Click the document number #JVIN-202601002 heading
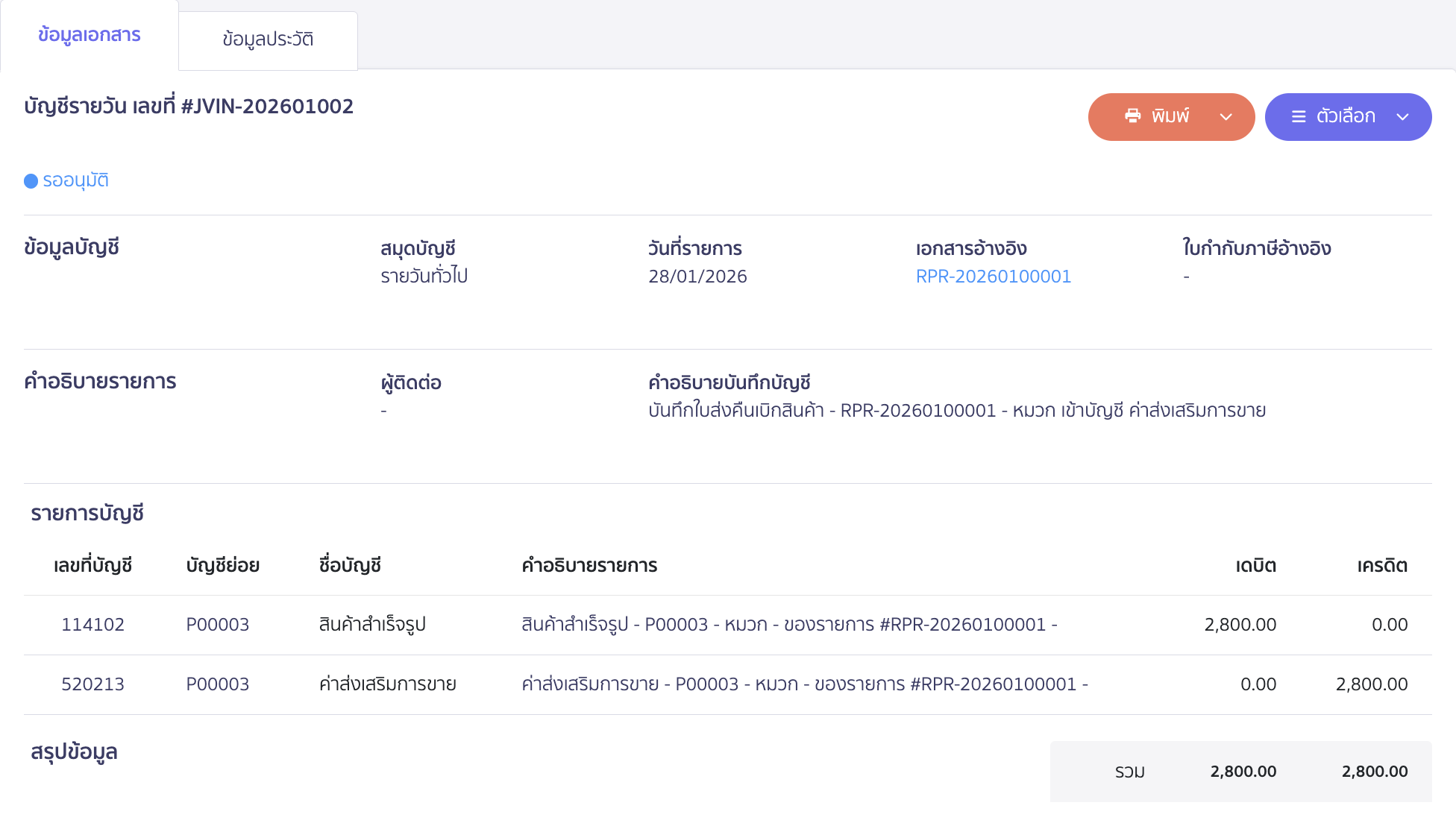 tap(187, 106)
